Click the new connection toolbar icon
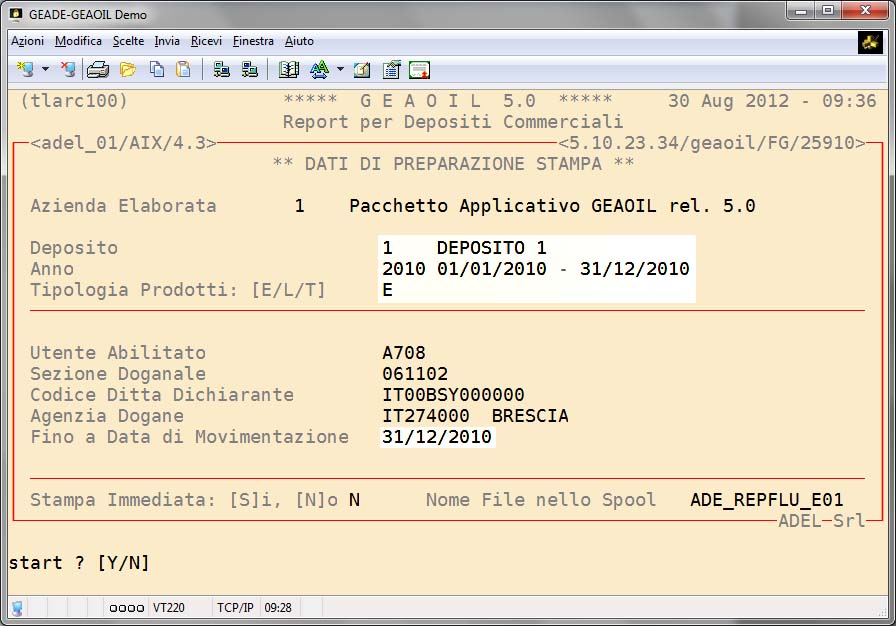Image resolution: width=896 pixels, height=626 pixels. 25,70
